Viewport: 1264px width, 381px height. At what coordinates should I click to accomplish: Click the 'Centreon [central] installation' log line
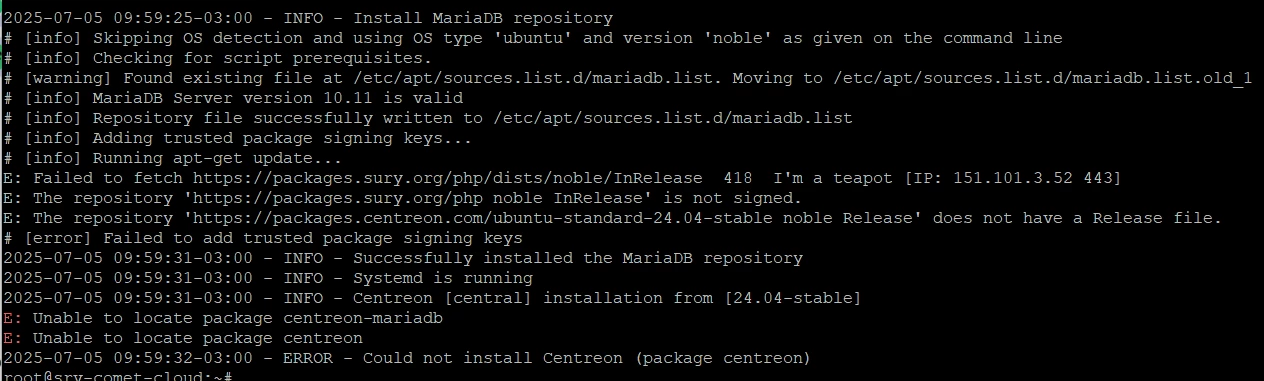click(x=432, y=298)
